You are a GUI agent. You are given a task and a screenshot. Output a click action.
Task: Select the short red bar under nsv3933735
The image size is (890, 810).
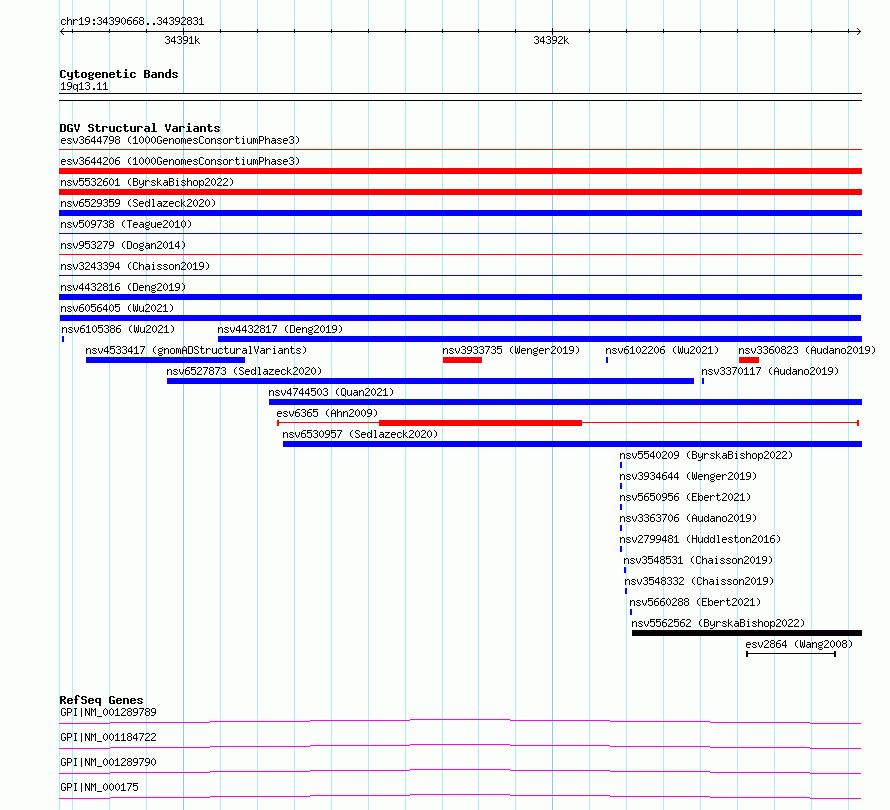pyautogui.click(x=462, y=360)
